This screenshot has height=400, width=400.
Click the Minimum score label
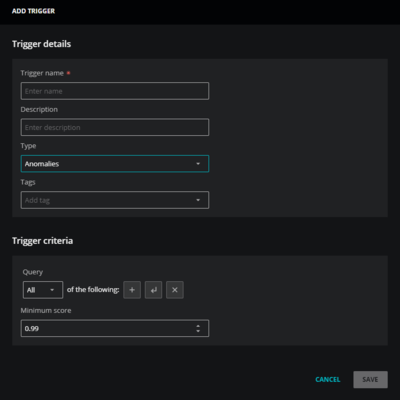[x=46, y=310]
